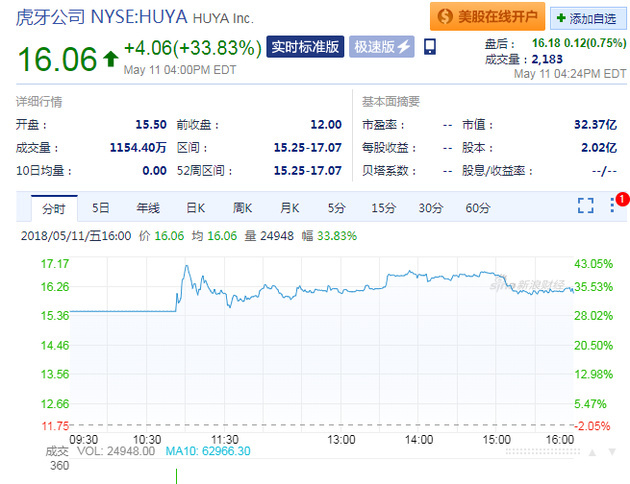Click 美股在线开户 orange account button
Screen dimensions: 630x484
point(487,17)
